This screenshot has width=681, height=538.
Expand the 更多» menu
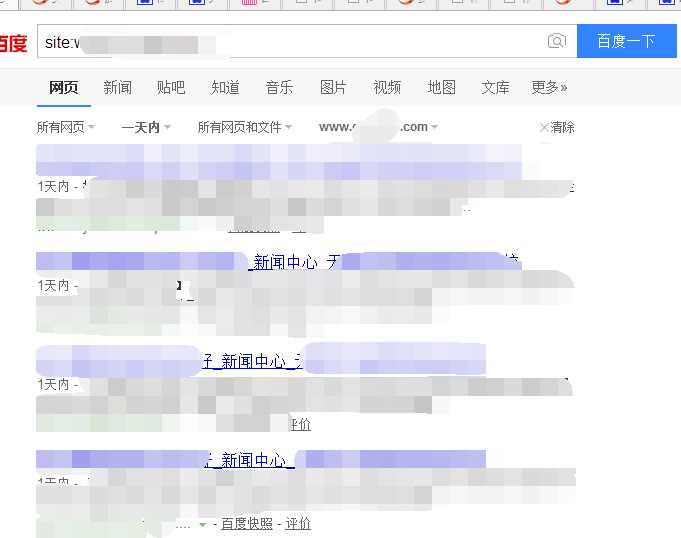click(549, 88)
